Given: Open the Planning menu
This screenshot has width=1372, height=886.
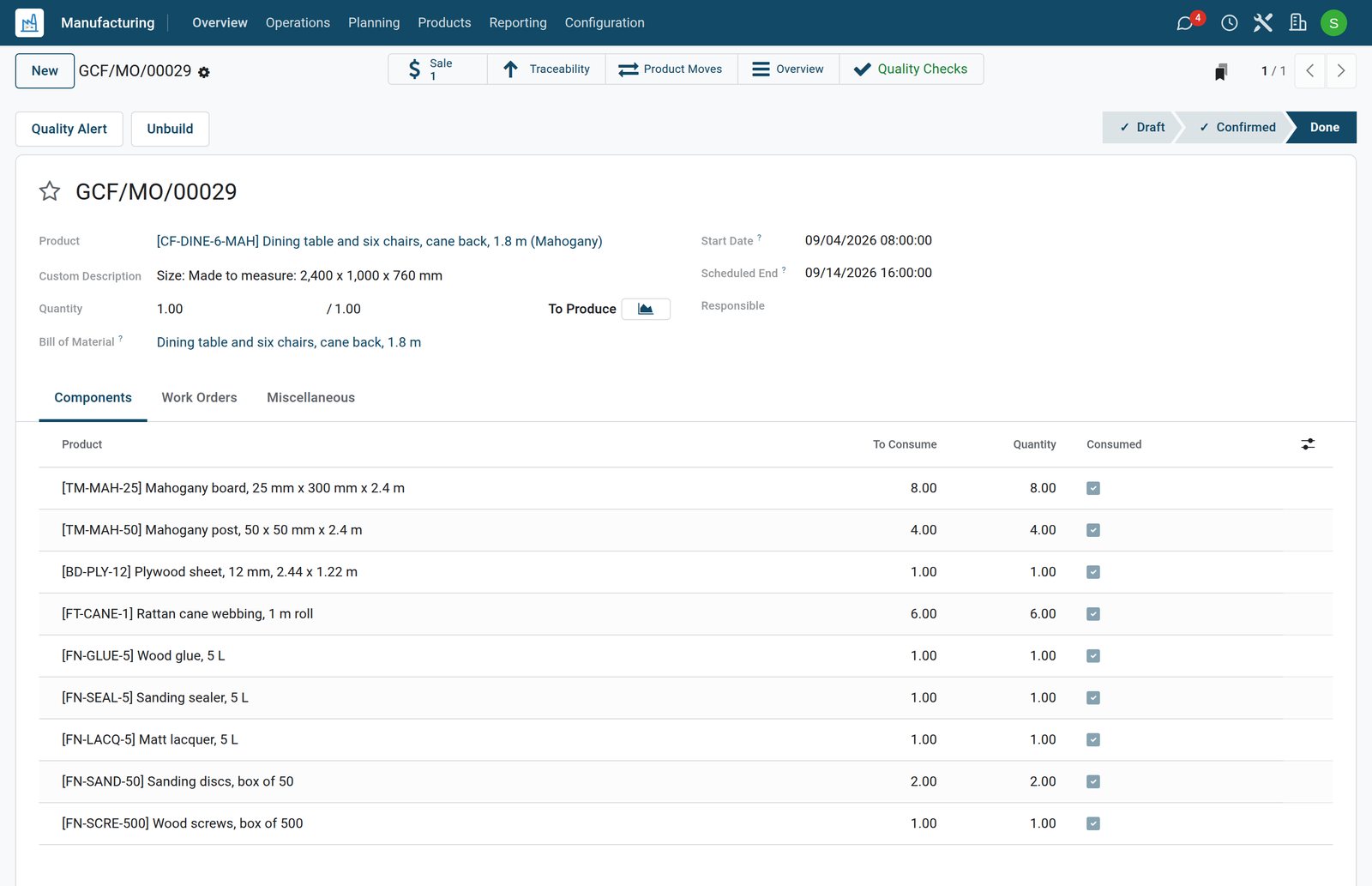Looking at the screenshot, I should pos(374,23).
